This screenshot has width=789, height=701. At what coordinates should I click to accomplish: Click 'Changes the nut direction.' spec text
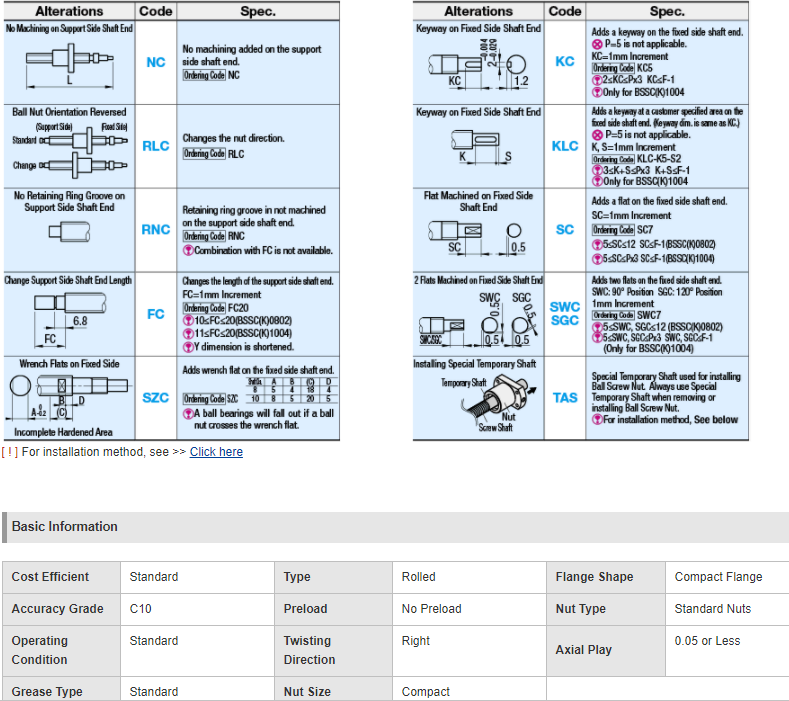click(x=233, y=138)
